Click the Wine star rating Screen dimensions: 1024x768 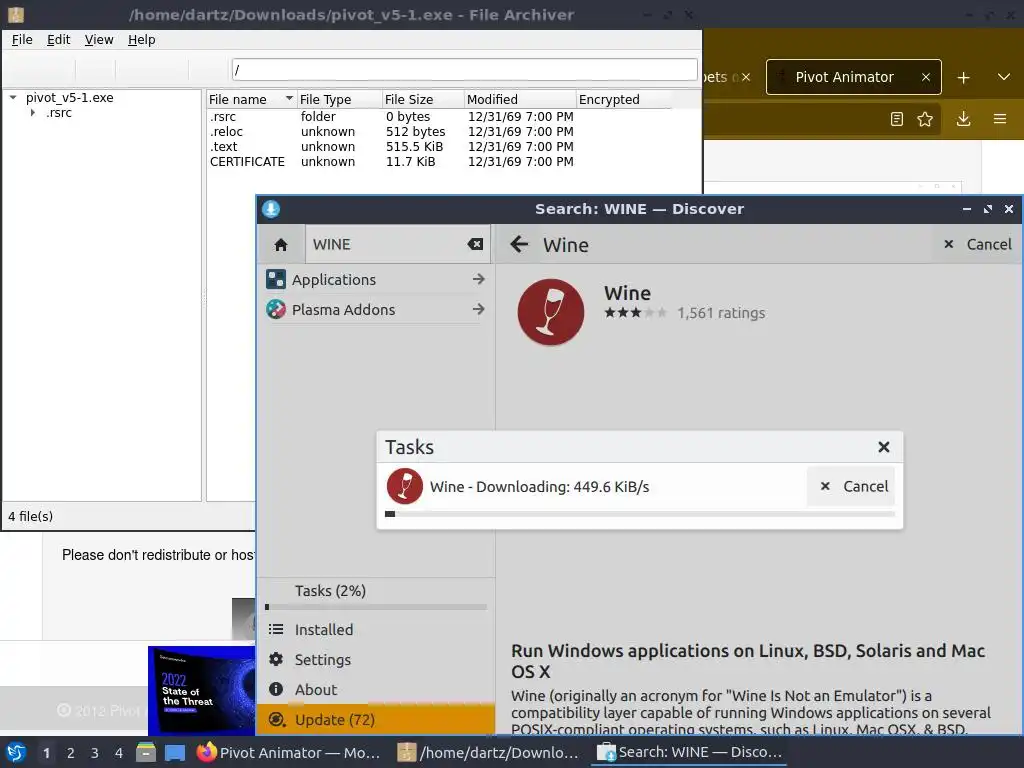[635, 313]
